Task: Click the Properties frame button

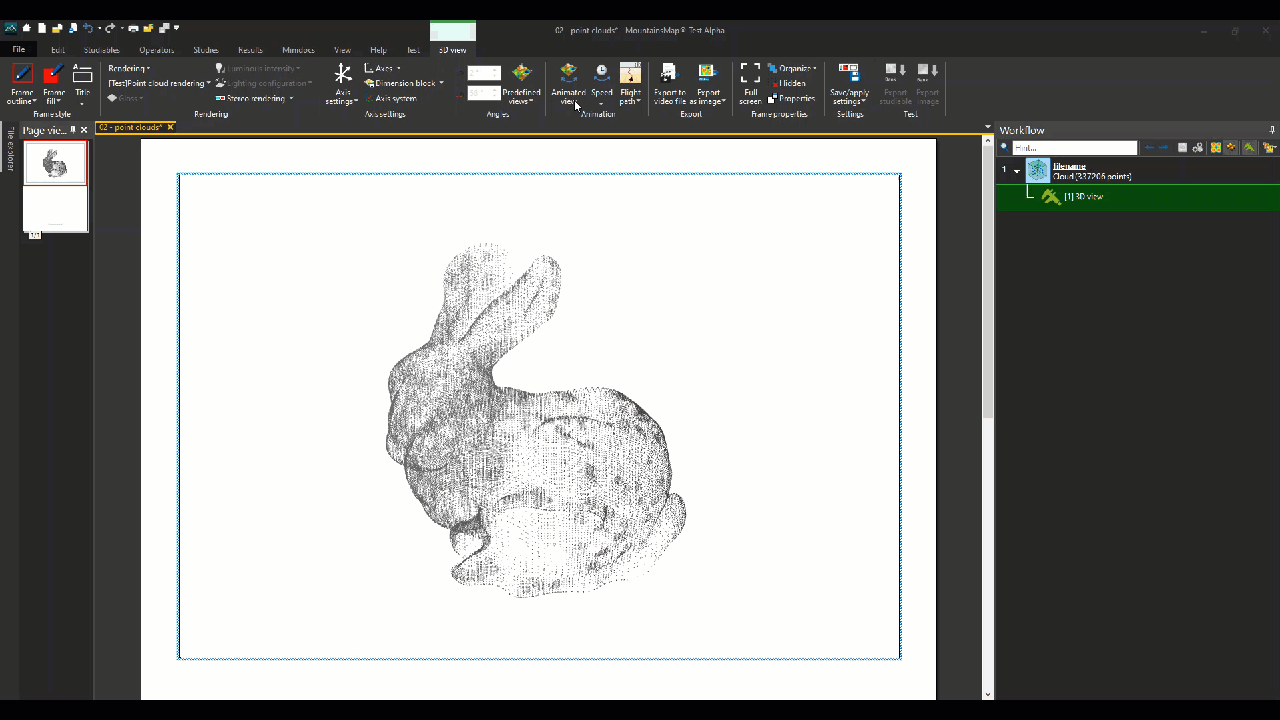Action: pos(791,98)
